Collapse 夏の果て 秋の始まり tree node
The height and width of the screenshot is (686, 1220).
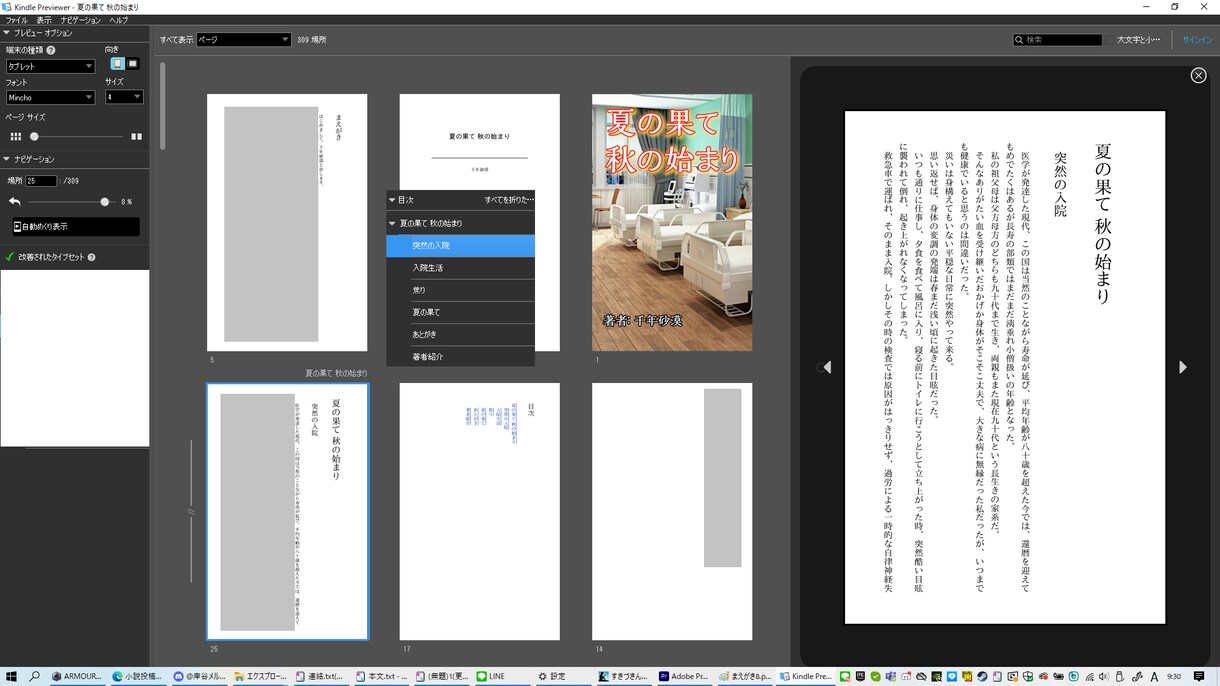coord(393,223)
